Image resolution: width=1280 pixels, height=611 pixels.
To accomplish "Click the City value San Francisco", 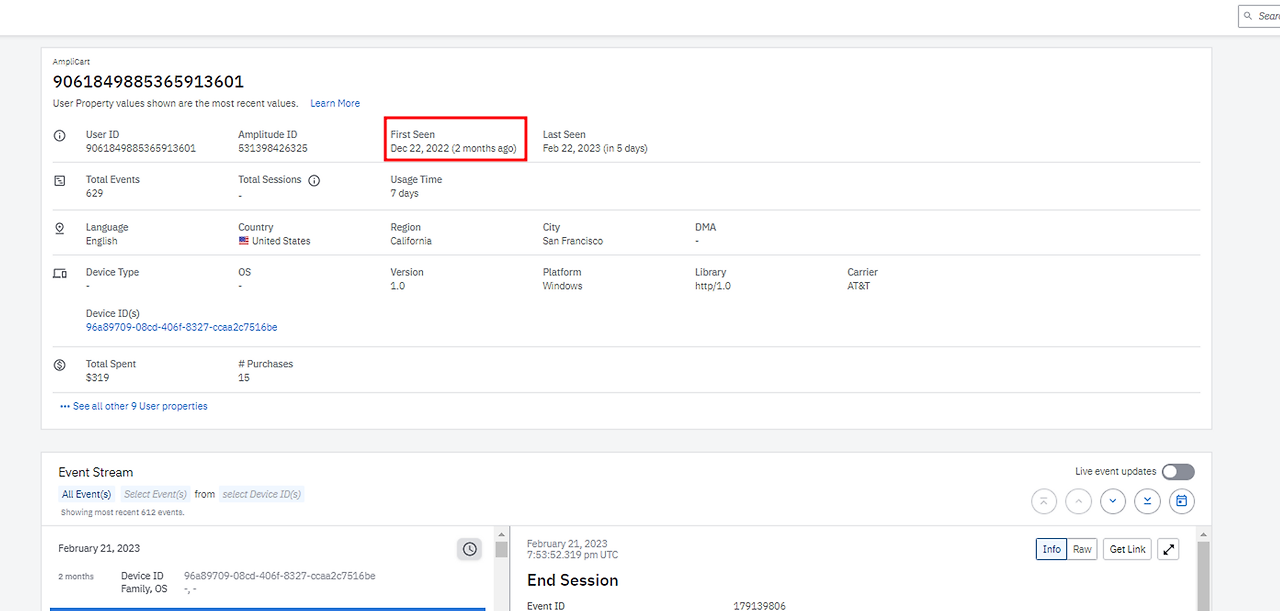I will (573, 241).
